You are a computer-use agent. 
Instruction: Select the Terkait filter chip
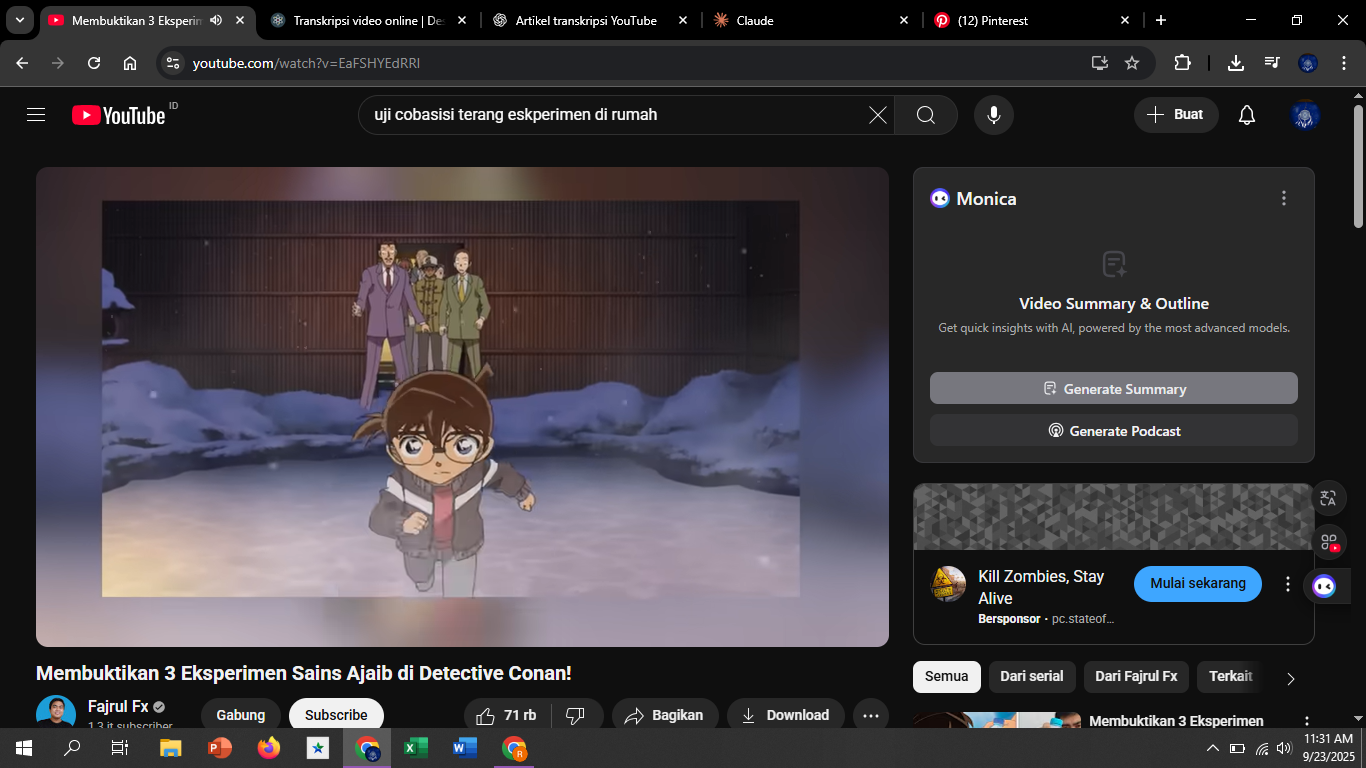tap(1231, 676)
